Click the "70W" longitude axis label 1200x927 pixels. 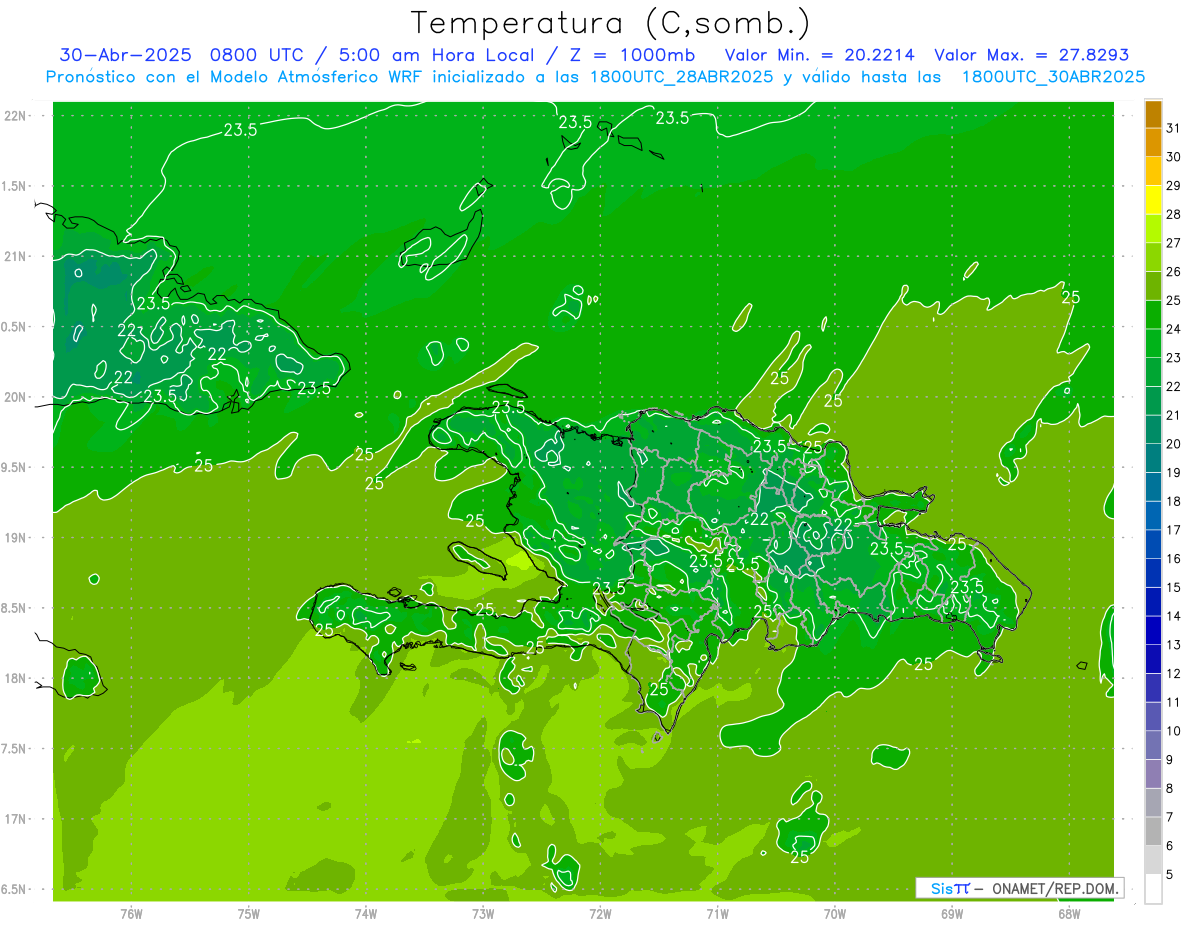[835, 914]
